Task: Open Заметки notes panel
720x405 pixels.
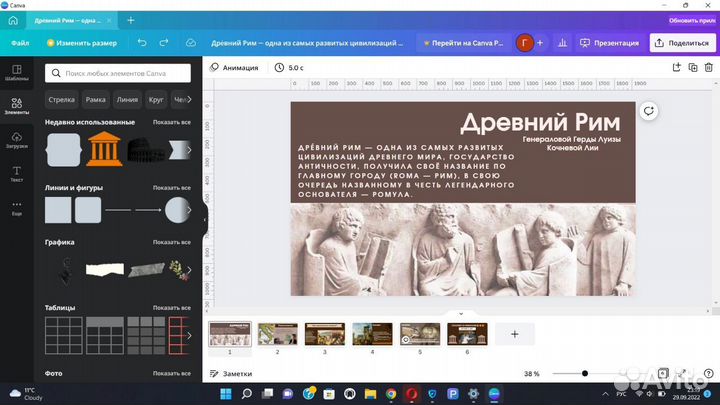Action: point(231,374)
